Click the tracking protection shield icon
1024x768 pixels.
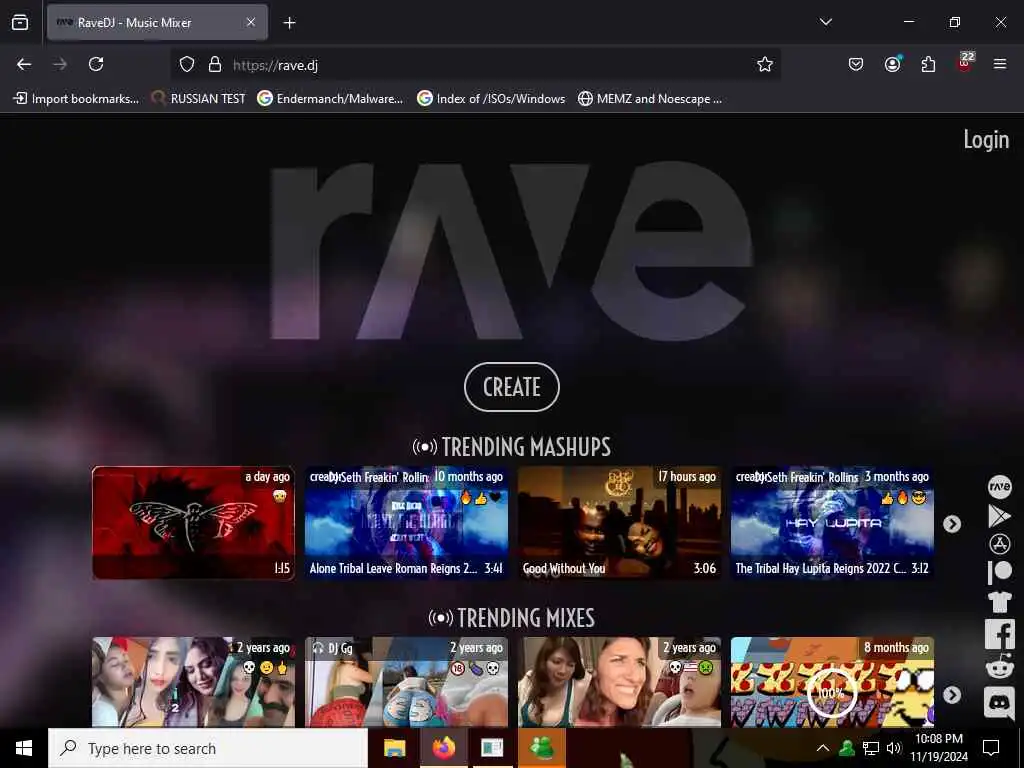[187, 64]
